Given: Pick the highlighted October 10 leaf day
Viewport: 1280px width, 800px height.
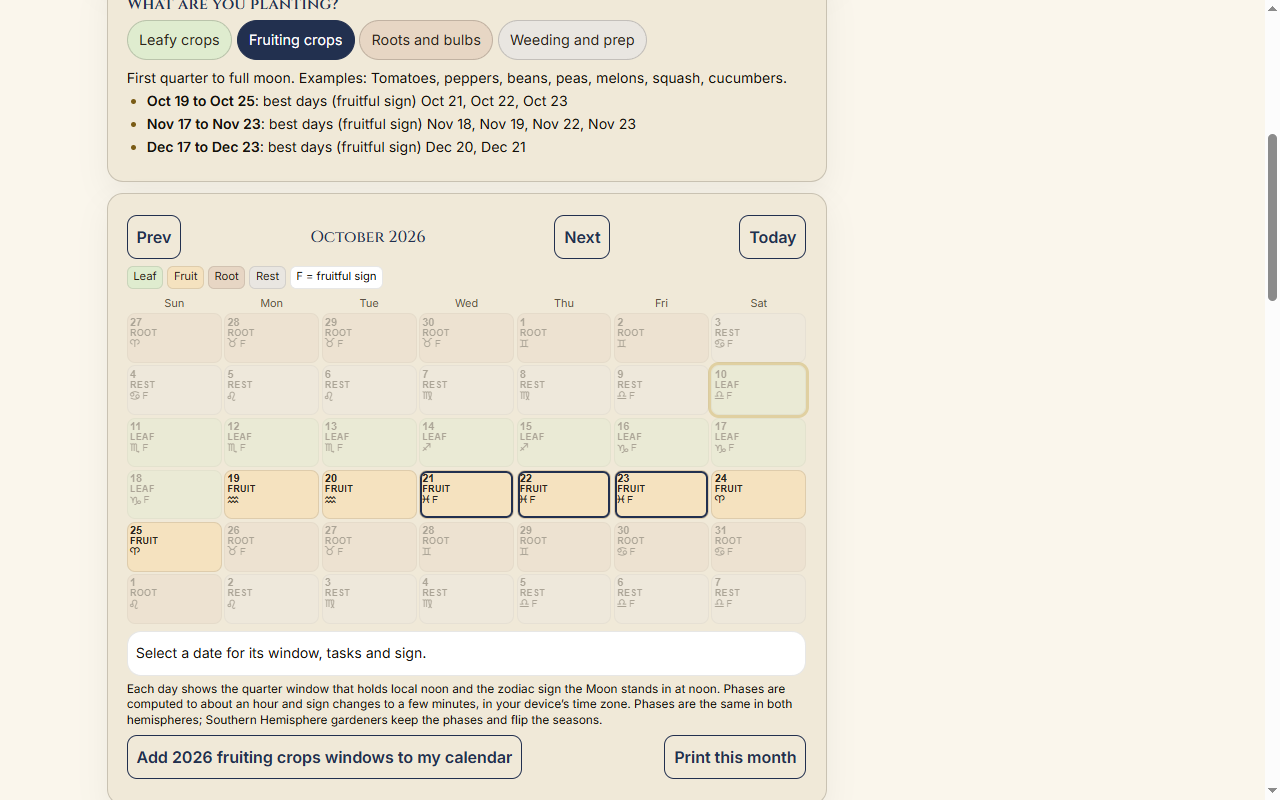Looking at the screenshot, I should 759,390.
